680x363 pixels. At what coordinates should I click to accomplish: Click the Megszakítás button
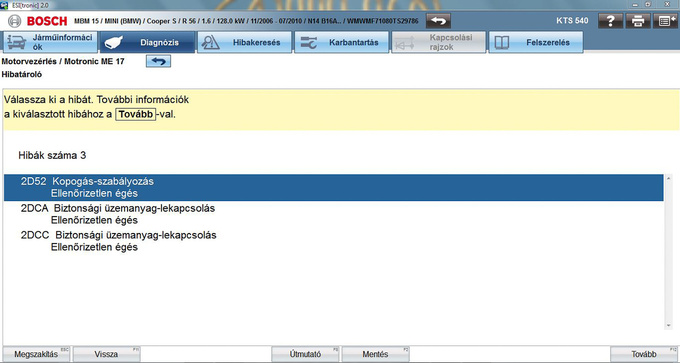[36, 354]
